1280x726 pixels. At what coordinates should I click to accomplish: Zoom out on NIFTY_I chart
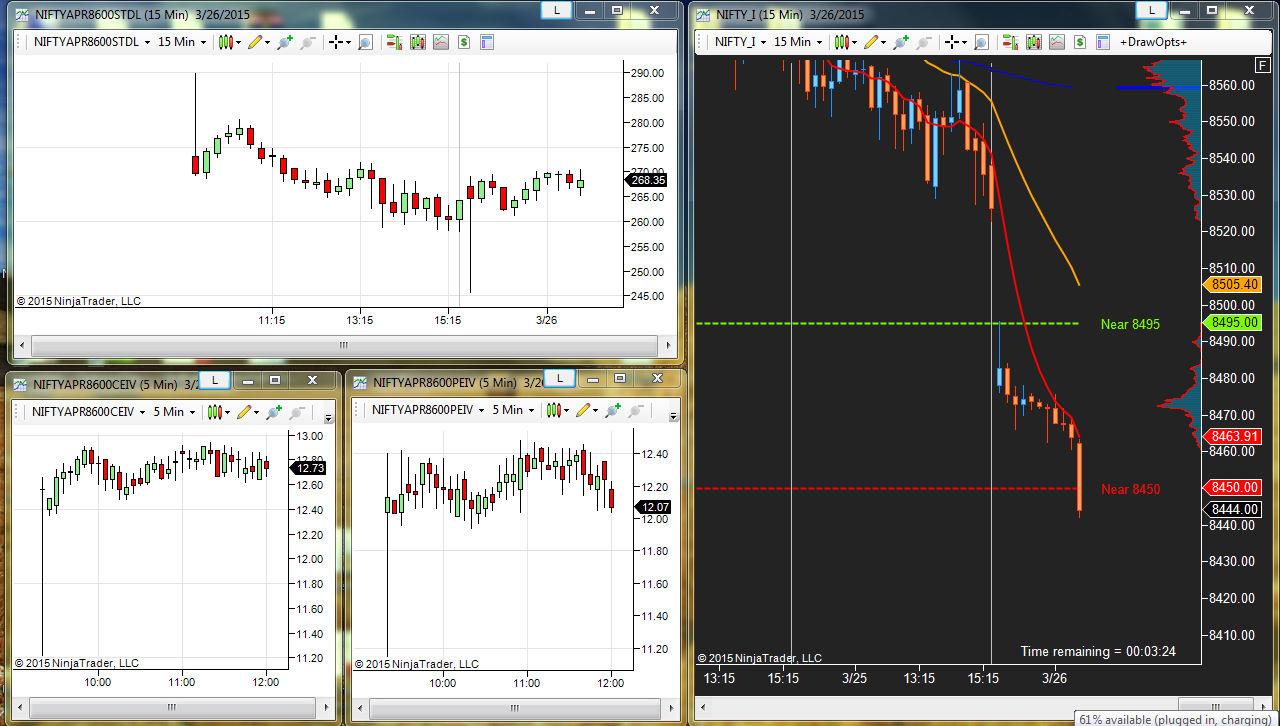coord(923,42)
